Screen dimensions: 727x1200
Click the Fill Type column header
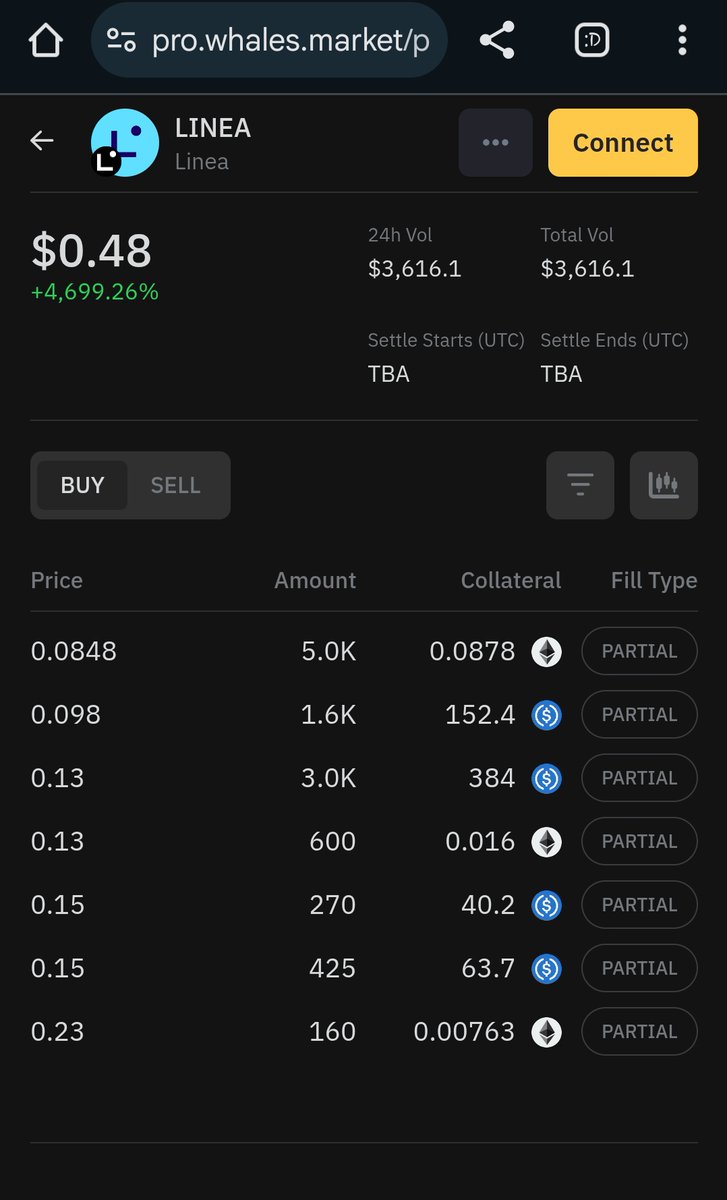pos(654,580)
